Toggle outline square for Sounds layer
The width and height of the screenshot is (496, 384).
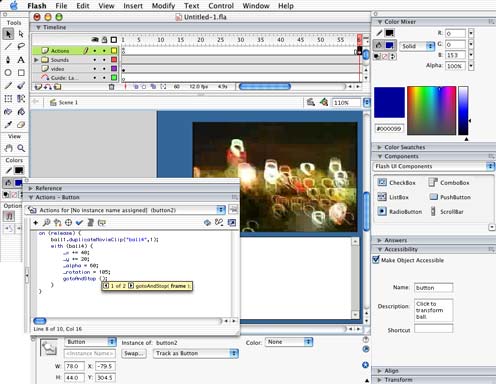tap(114, 60)
